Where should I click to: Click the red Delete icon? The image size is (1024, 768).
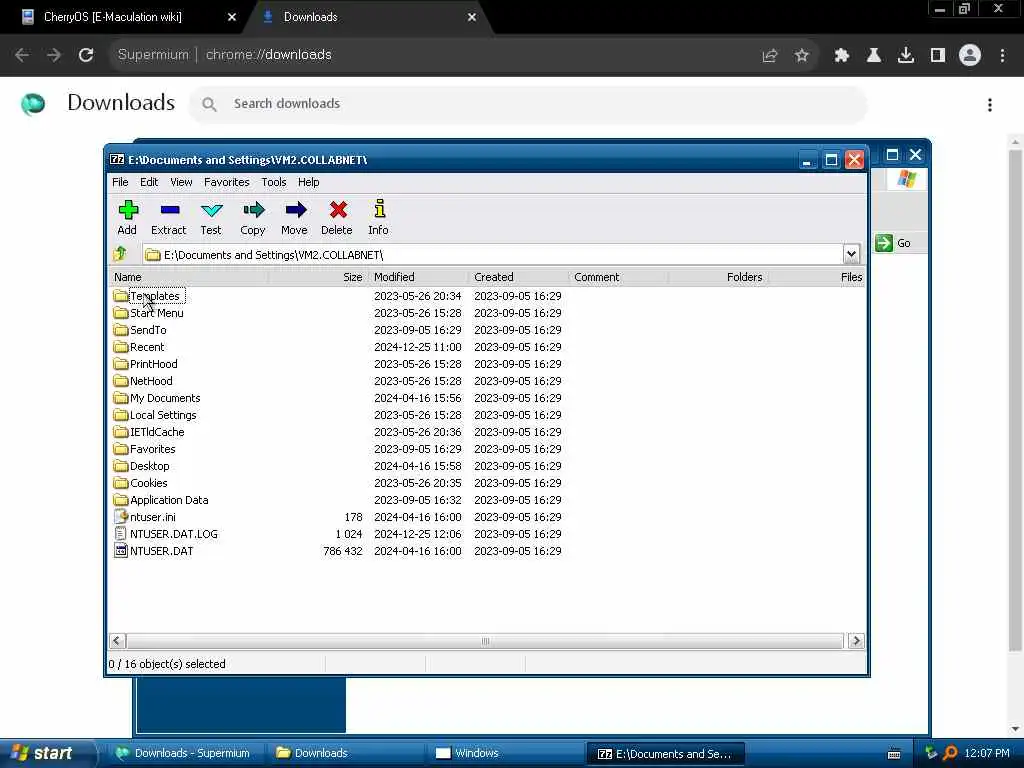coord(337,217)
